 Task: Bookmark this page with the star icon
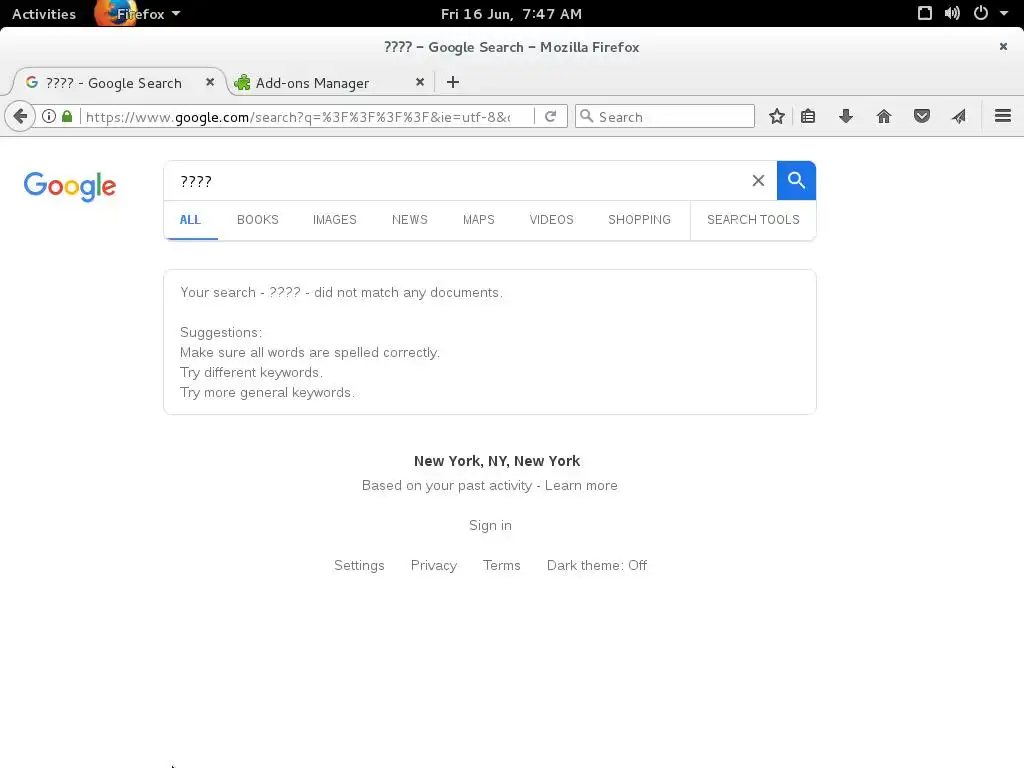(x=776, y=116)
